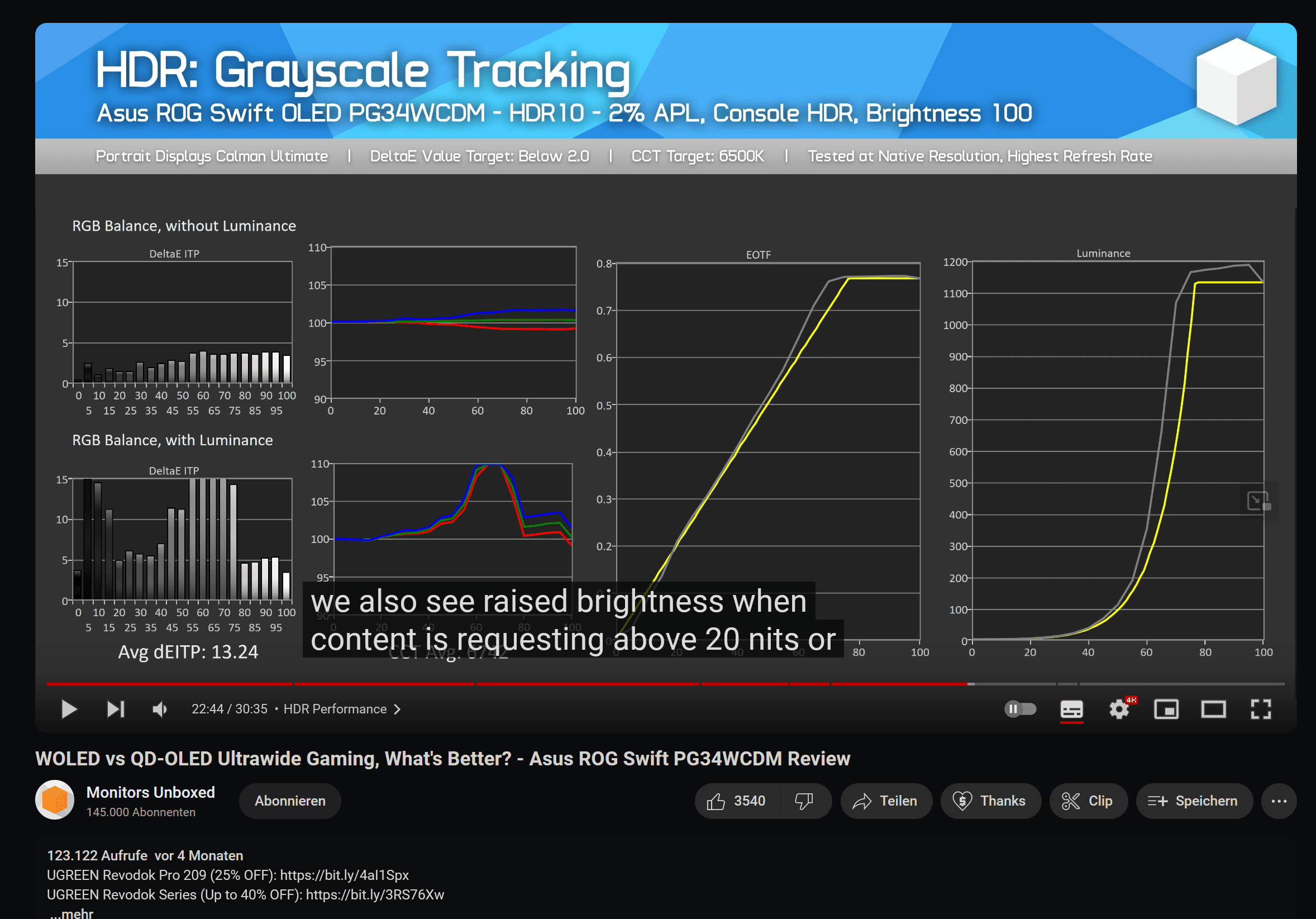Screen dimensions: 1316x919
Task: Toggle the autoplay switch
Action: pos(1021,709)
